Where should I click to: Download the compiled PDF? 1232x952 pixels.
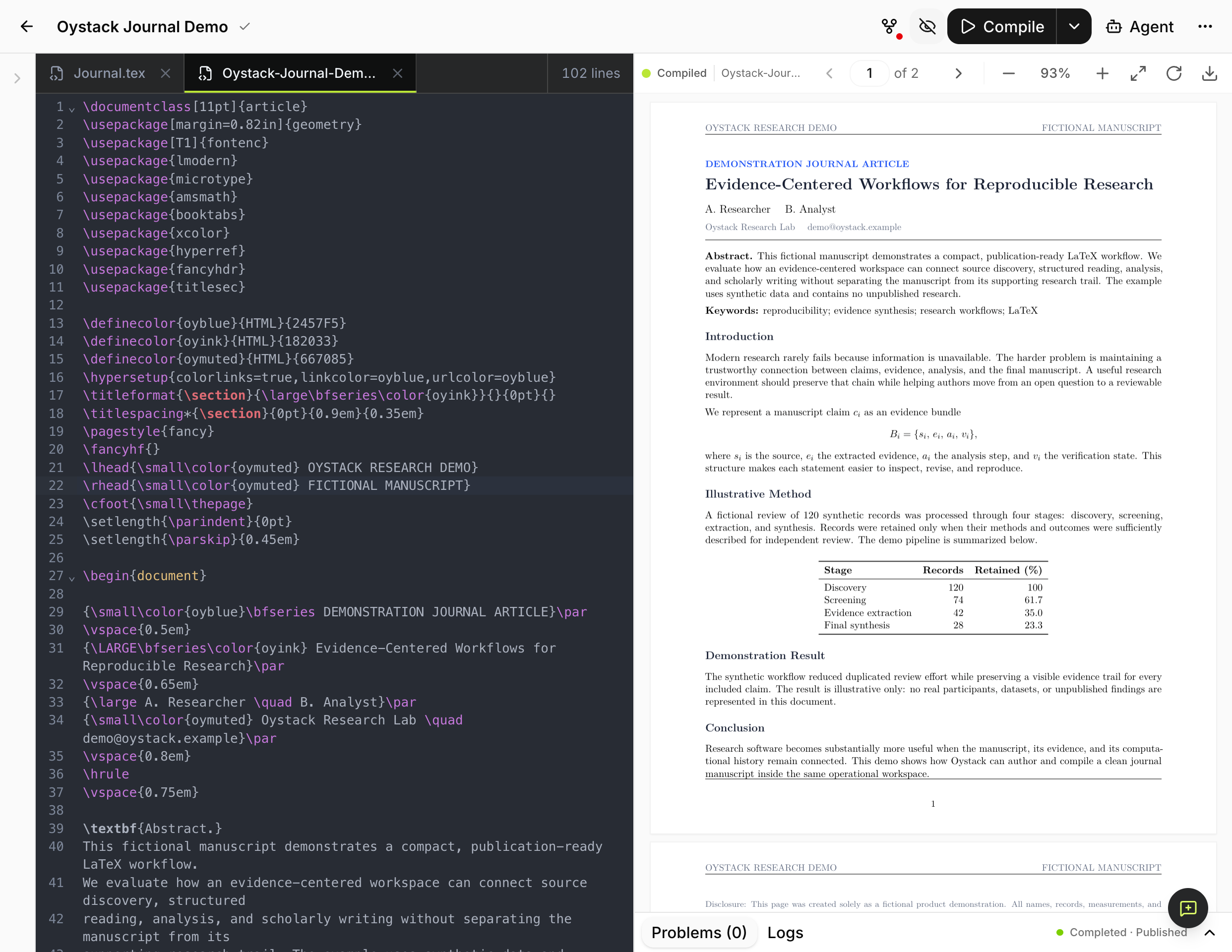click(1210, 73)
